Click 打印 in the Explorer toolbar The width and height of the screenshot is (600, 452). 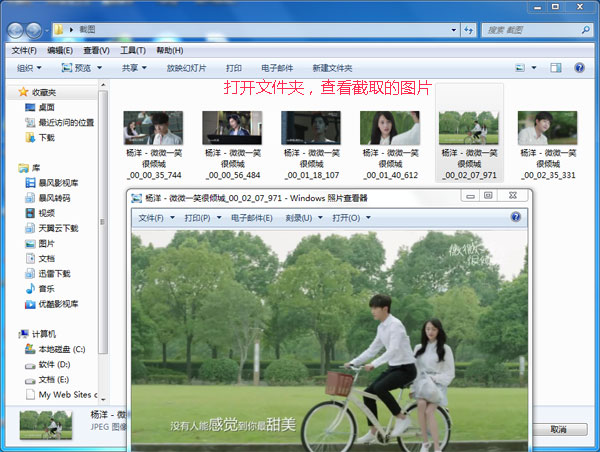click(x=234, y=68)
